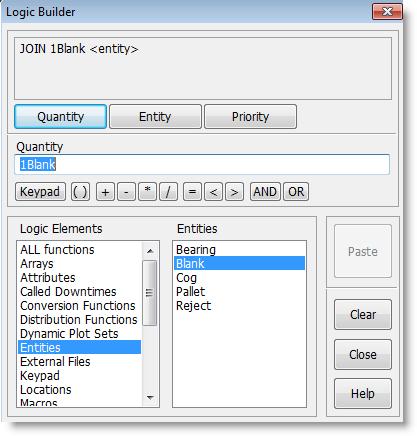Open Help for Logic Builder
This screenshot has height=436, width=417.
(x=363, y=394)
